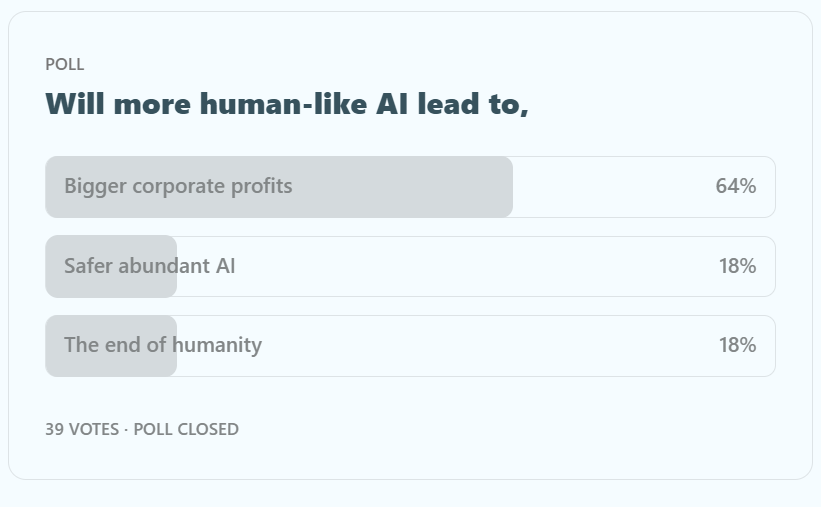Click the unfilled middle of the Safer abundant AI bar
This screenshot has width=821, height=507.
[x=450, y=266]
